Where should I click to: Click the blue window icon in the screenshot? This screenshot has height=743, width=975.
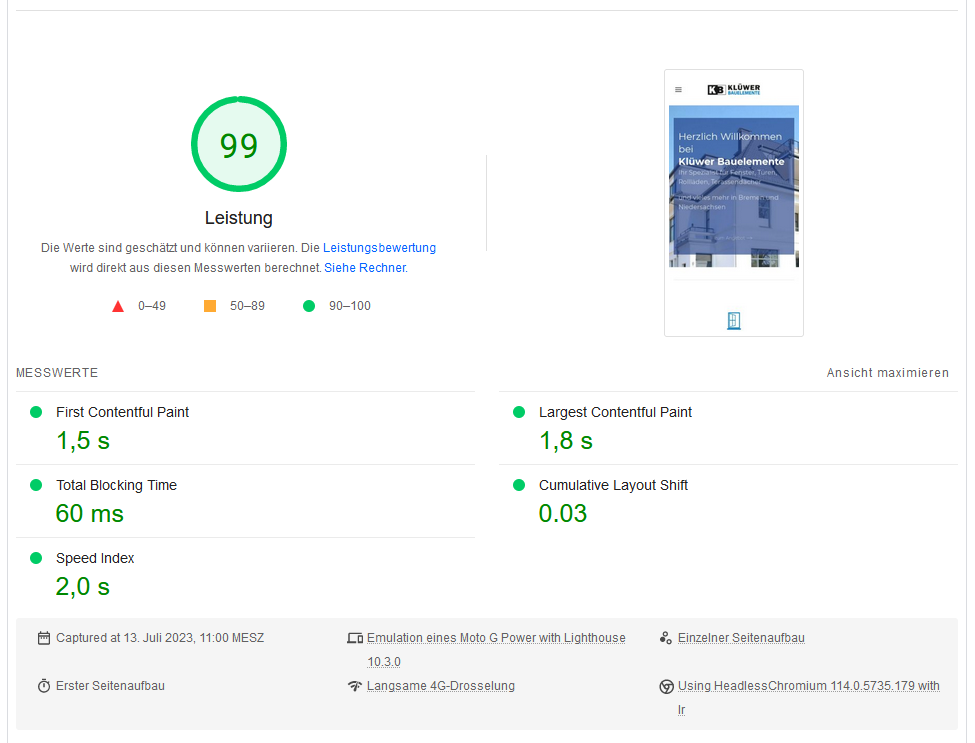pos(734,320)
